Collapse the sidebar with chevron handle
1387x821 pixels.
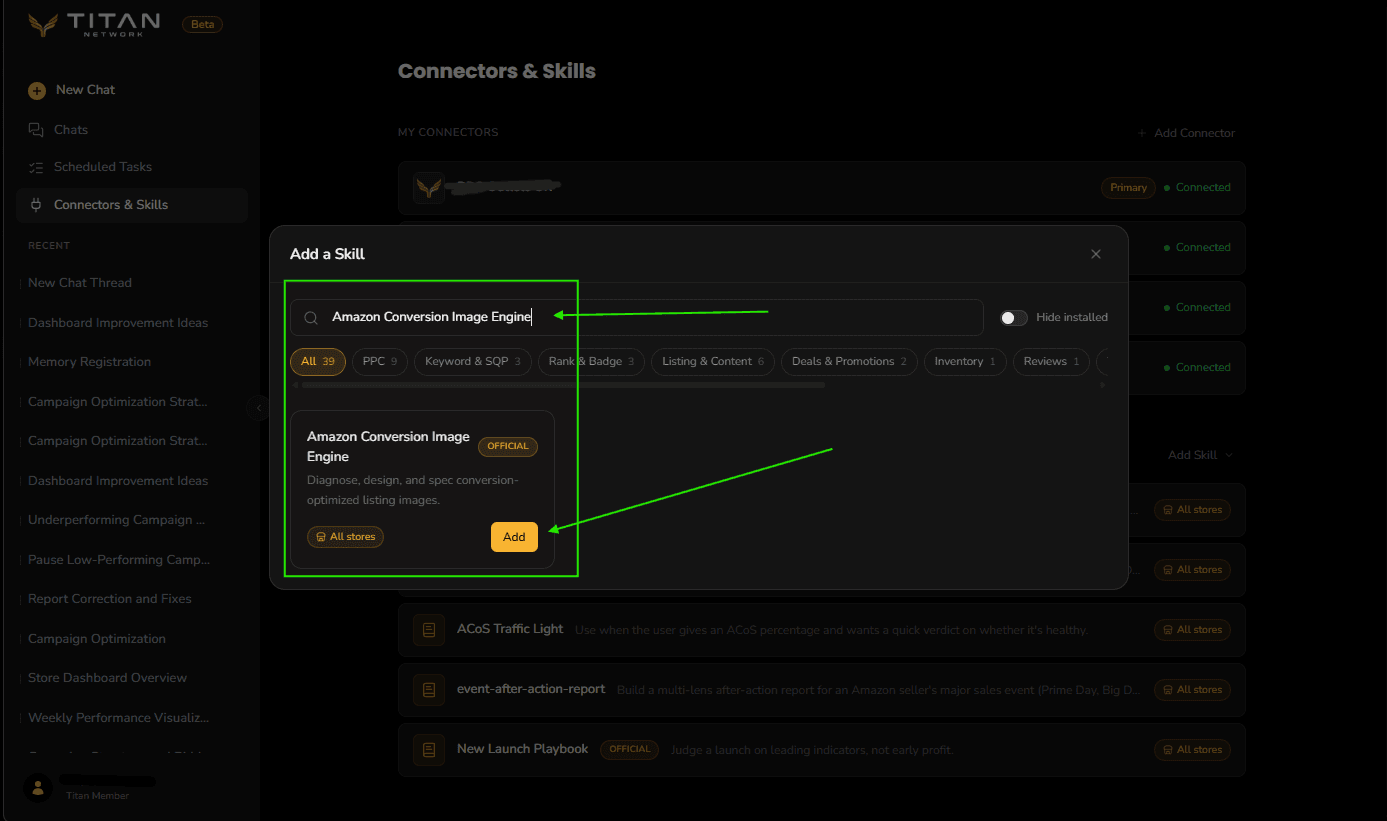pyautogui.click(x=259, y=408)
